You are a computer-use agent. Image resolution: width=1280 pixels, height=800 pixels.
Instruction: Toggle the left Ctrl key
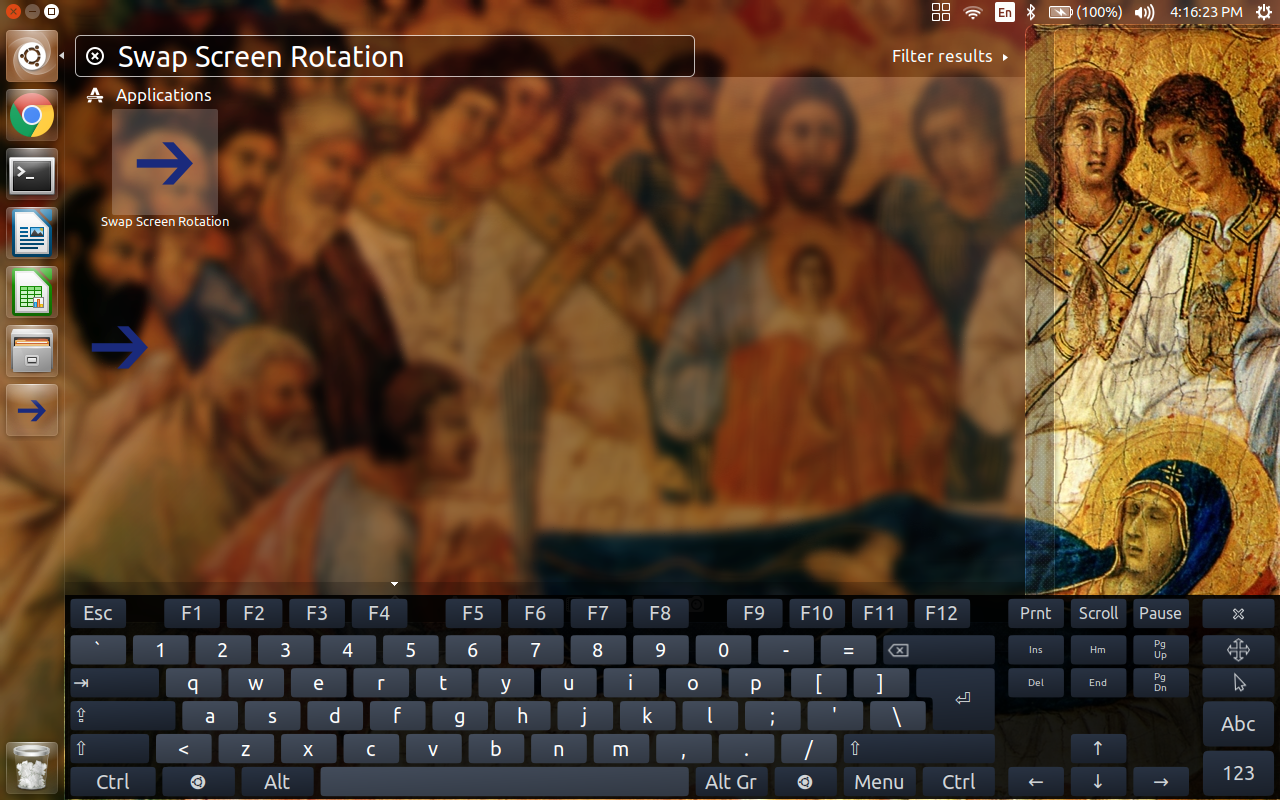112,782
